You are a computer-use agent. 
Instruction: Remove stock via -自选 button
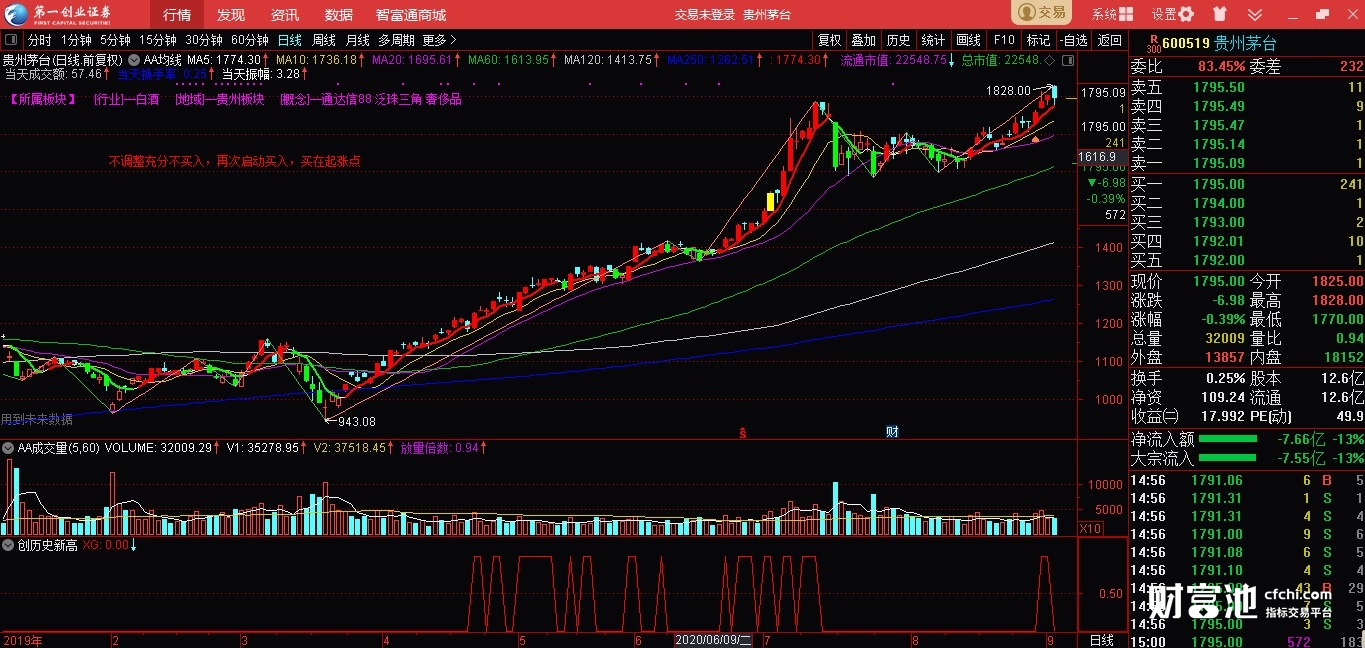tap(1074, 40)
